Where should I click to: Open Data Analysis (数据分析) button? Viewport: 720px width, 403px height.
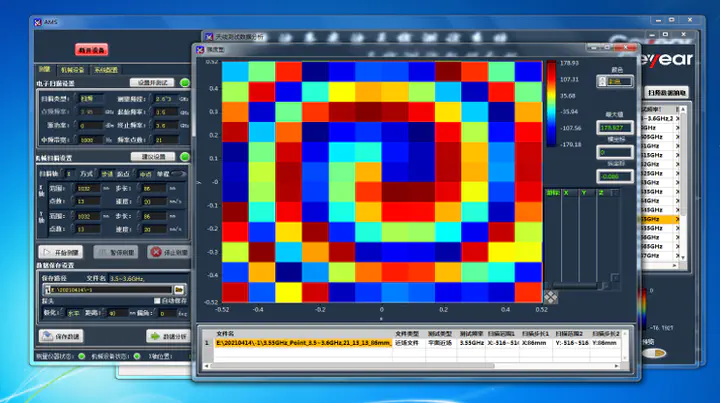click(166, 336)
